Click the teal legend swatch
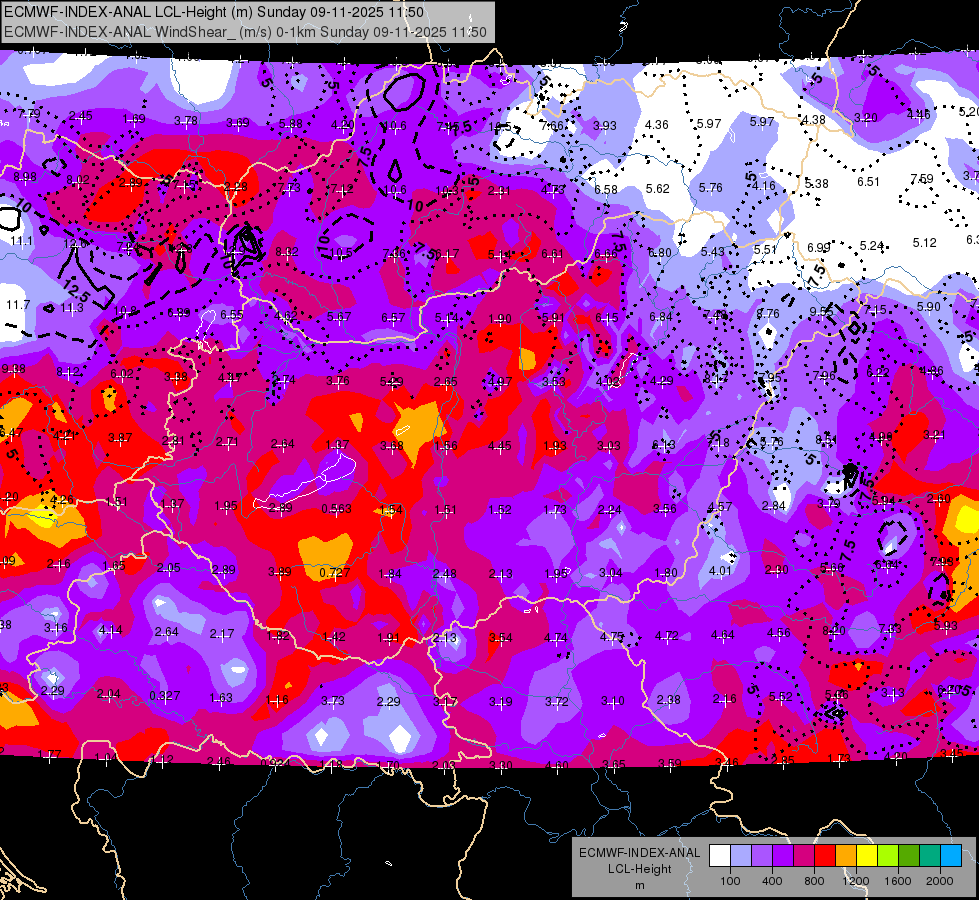The height and width of the screenshot is (900, 979). click(x=930, y=856)
